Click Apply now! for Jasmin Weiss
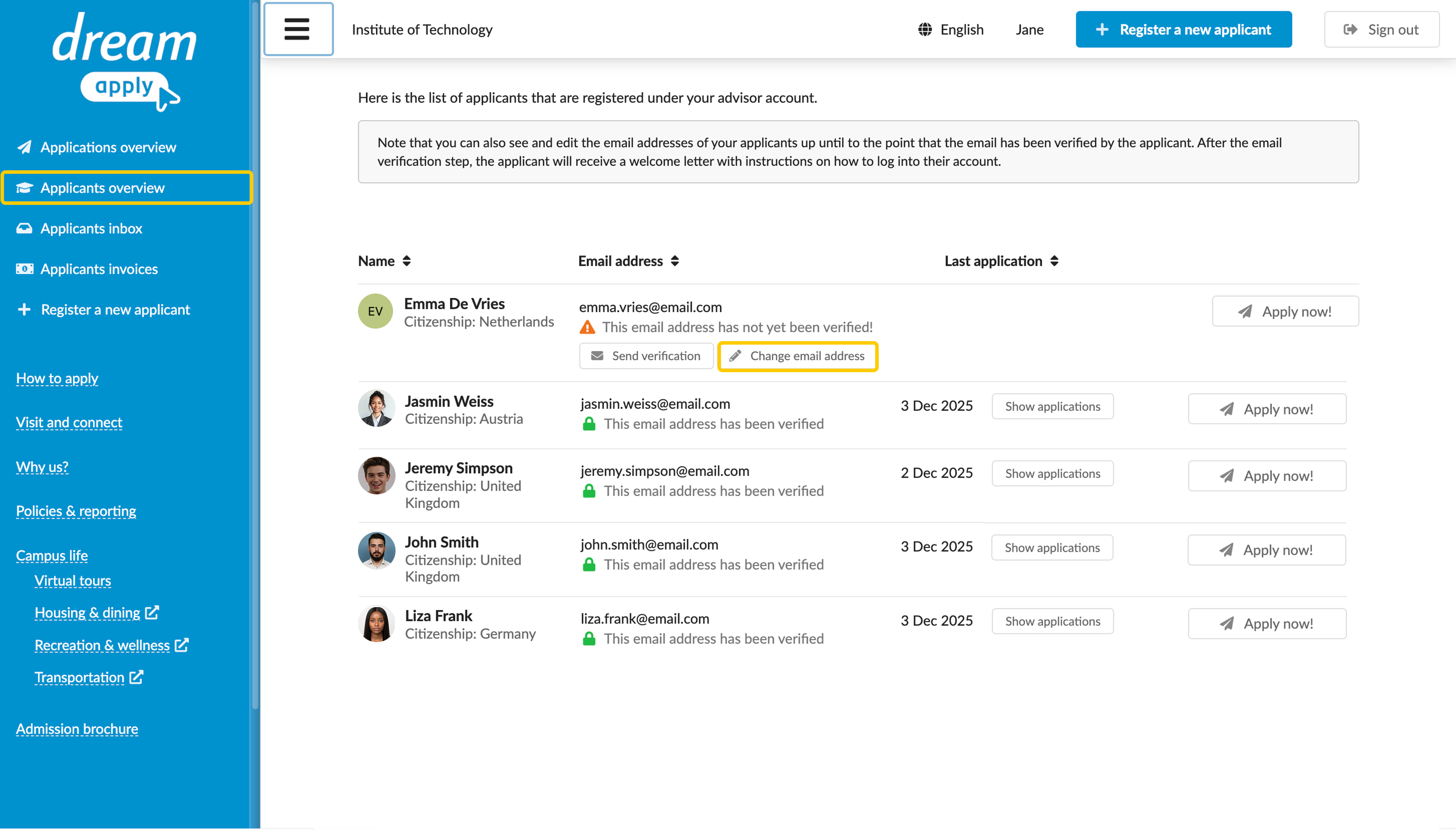The image size is (1456, 830). 1267,409
